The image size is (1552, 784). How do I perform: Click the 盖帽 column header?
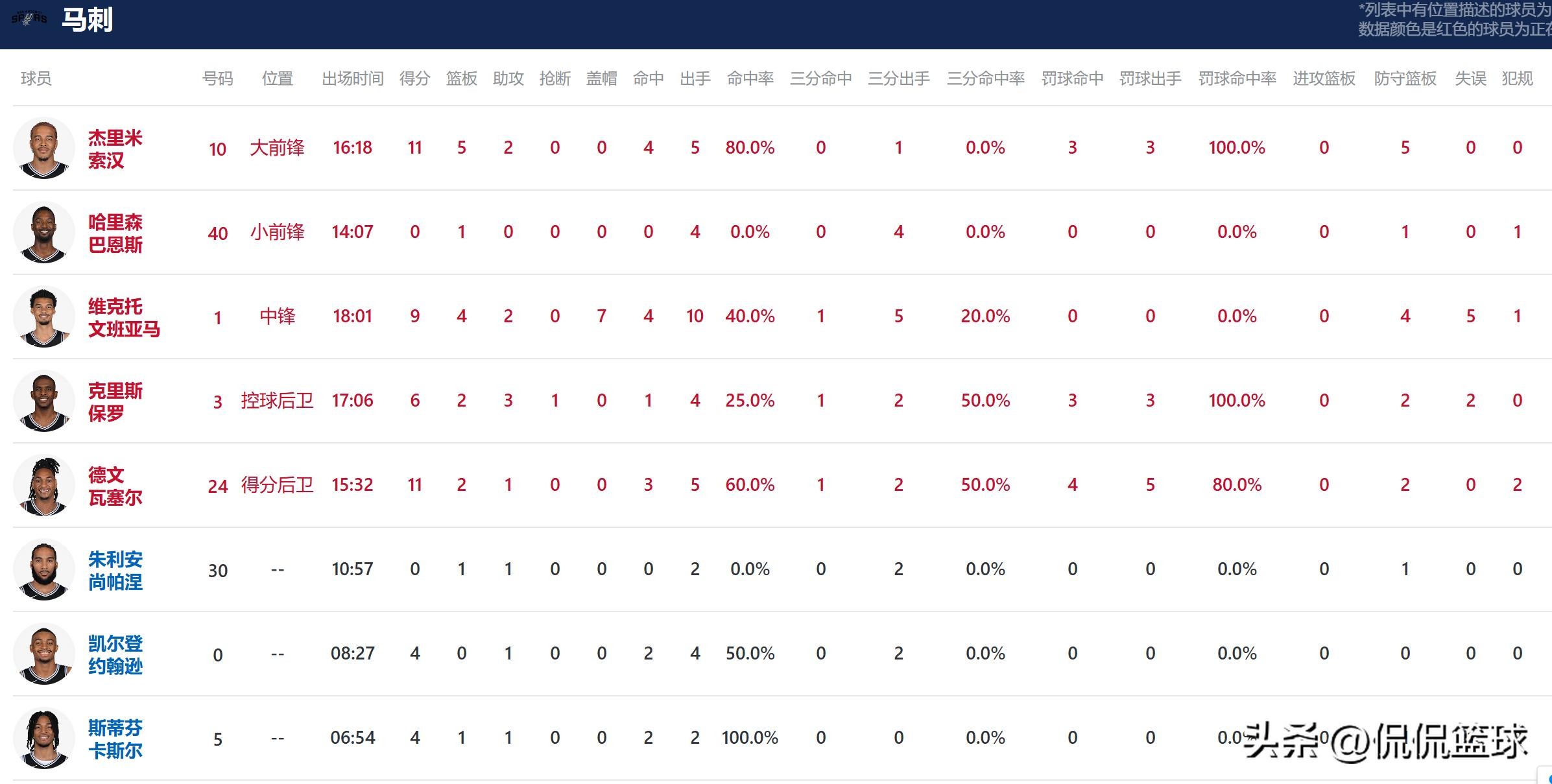[x=601, y=78]
